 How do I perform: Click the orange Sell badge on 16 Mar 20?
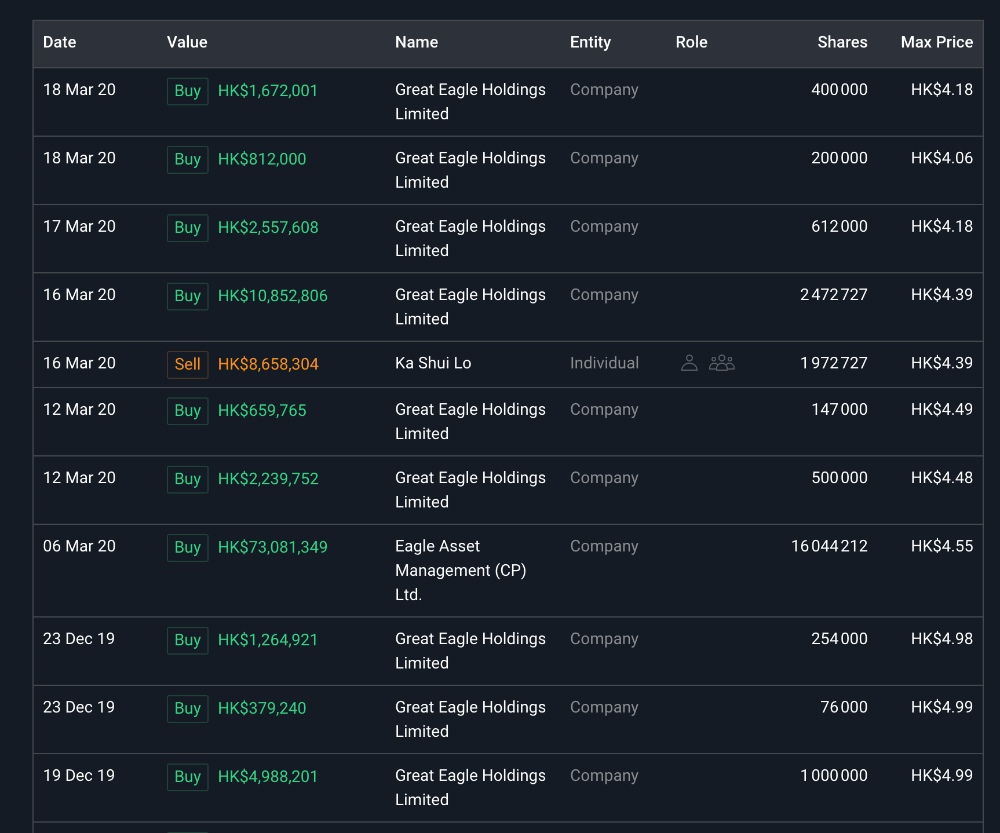(x=187, y=364)
